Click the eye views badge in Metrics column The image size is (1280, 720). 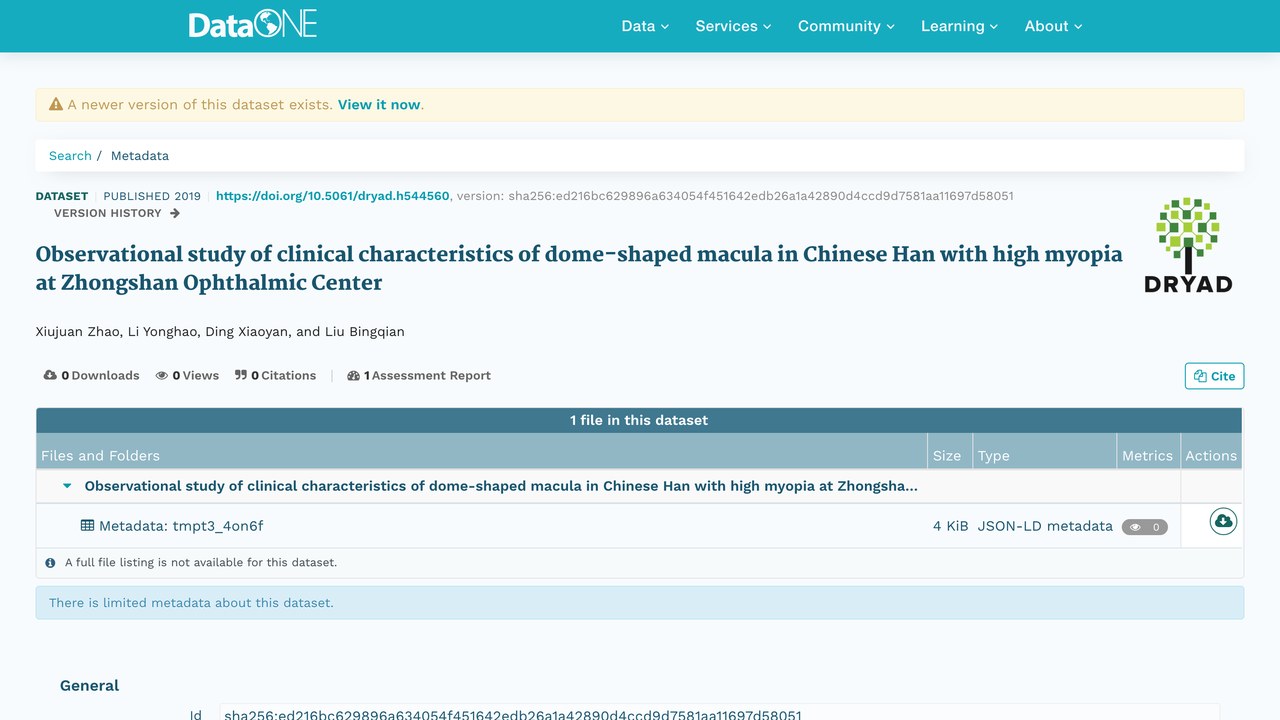click(1144, 527)
